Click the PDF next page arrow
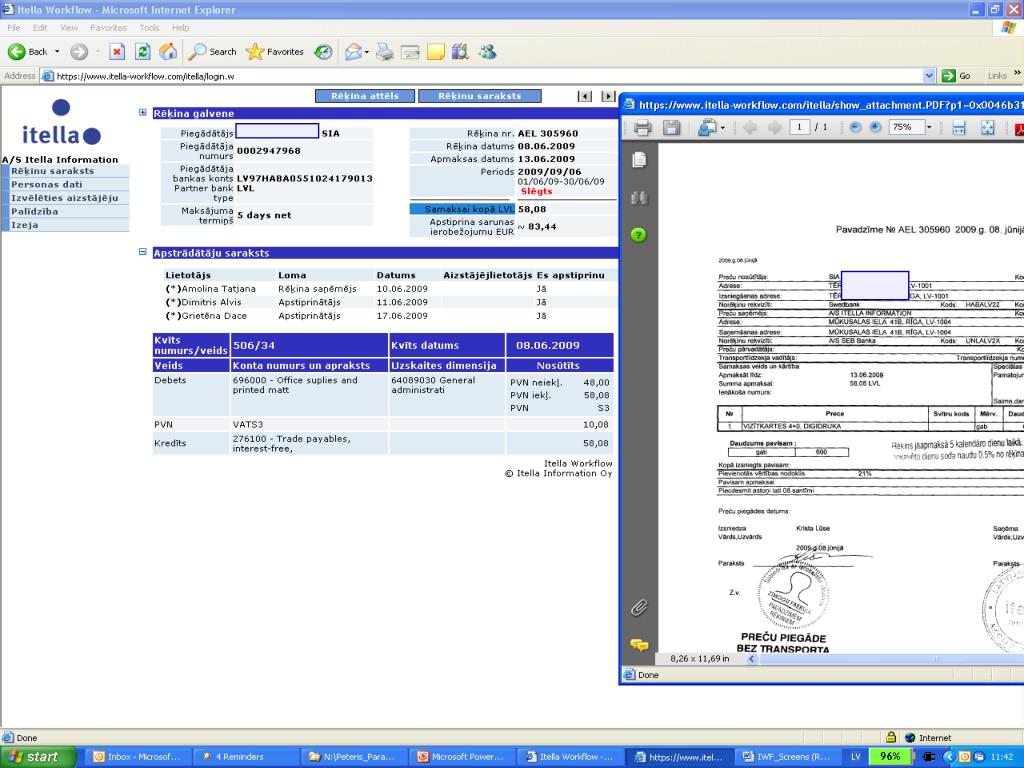The image size is (1024, 768). tap(775, 127)
